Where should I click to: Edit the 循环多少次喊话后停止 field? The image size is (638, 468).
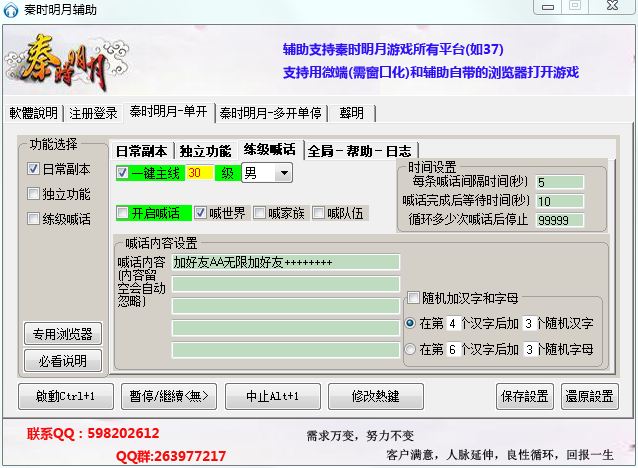[559, 220]
